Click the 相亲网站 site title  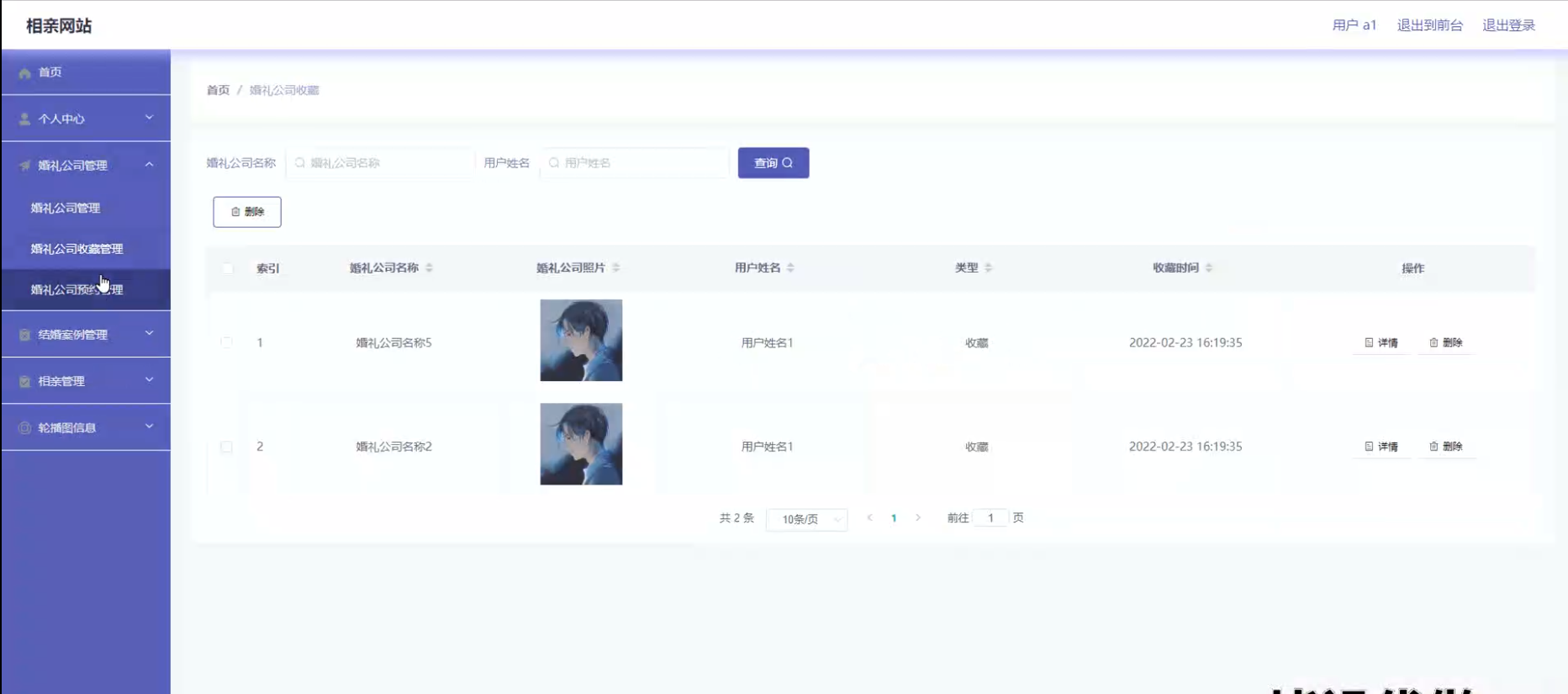point(59,26)
